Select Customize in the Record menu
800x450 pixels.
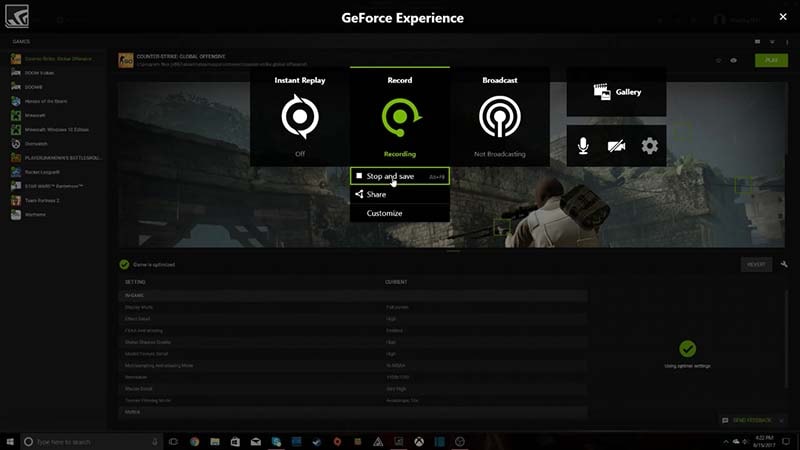coord(399,213)
